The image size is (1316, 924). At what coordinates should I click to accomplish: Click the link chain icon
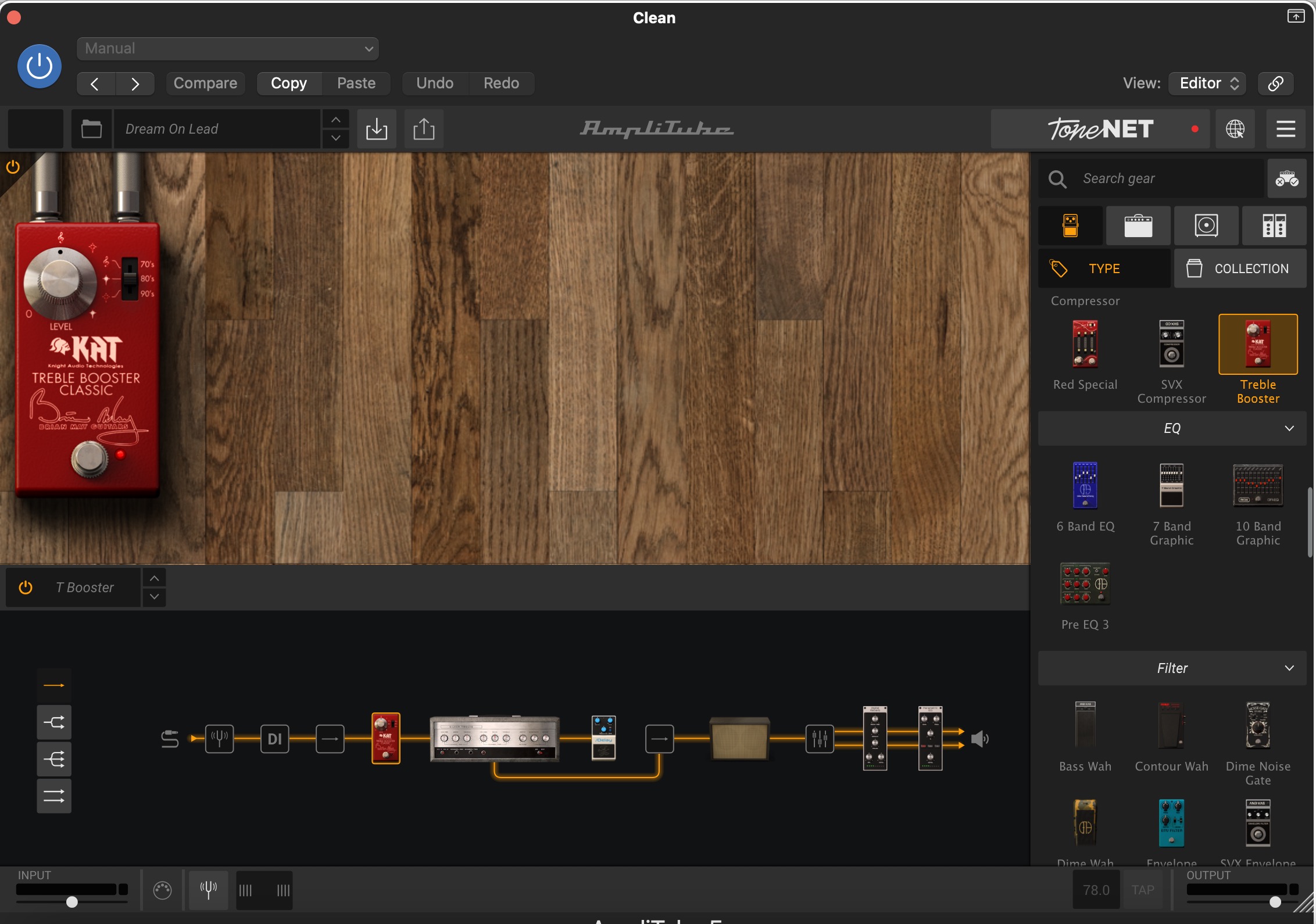[1276, 84]
